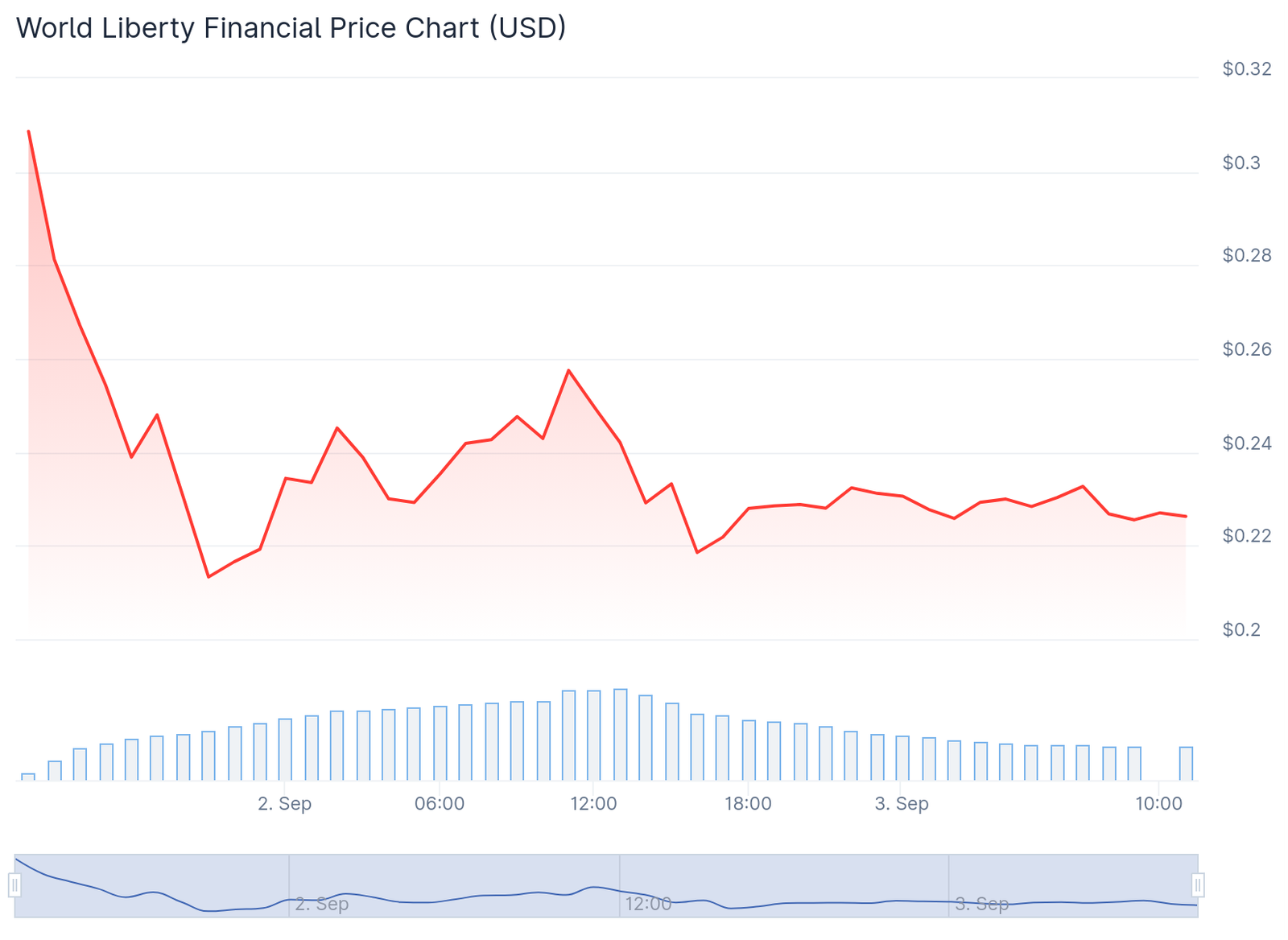The height and width of the screenshot is (940, 1288).
Task: Click the 18:00 x-axis time label
Action: click(x=748, y=803)
